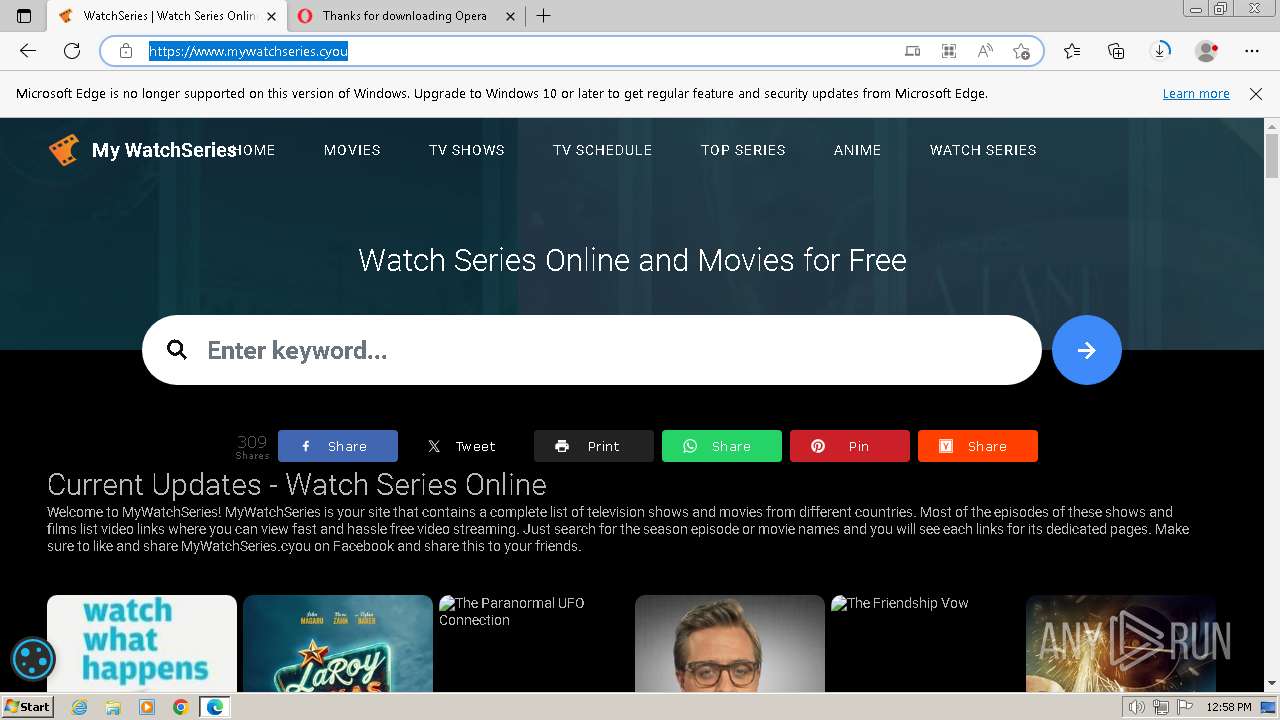1280x720 pixels.
Task: Go to HOME in navigation
Action: pyautogui.click(x=253, y=150)
